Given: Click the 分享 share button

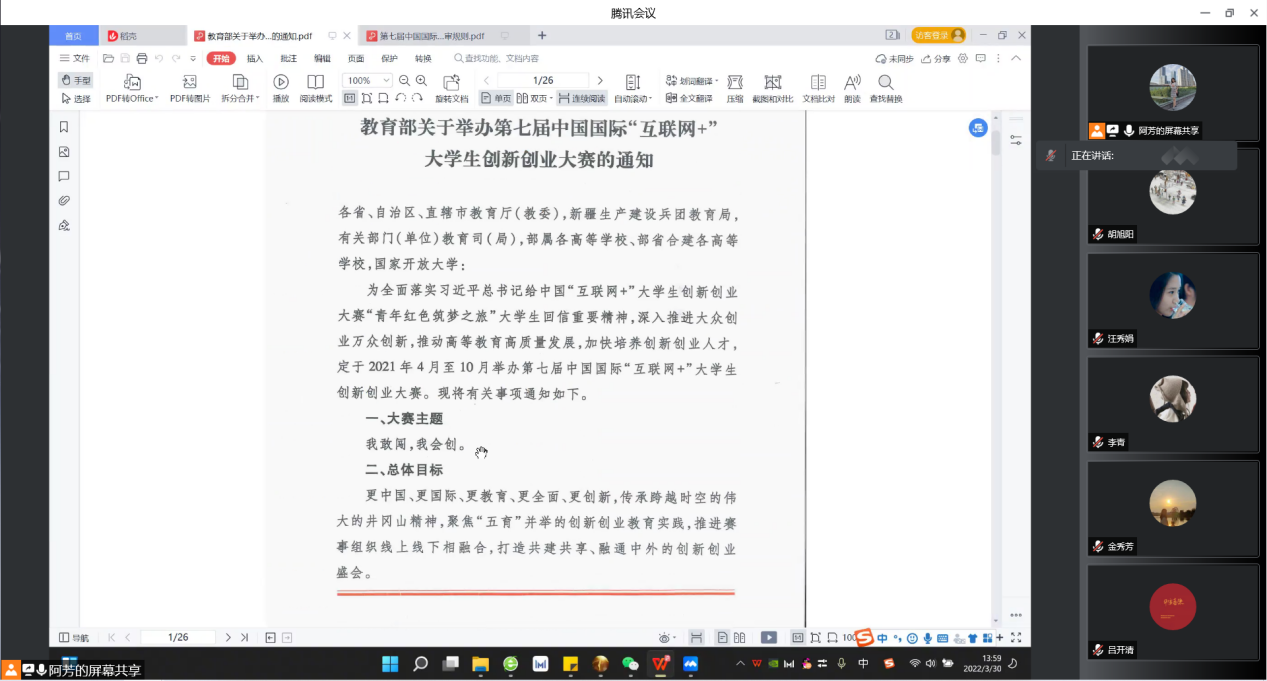Looking at the screenshot, I should [x=936, y=58].
